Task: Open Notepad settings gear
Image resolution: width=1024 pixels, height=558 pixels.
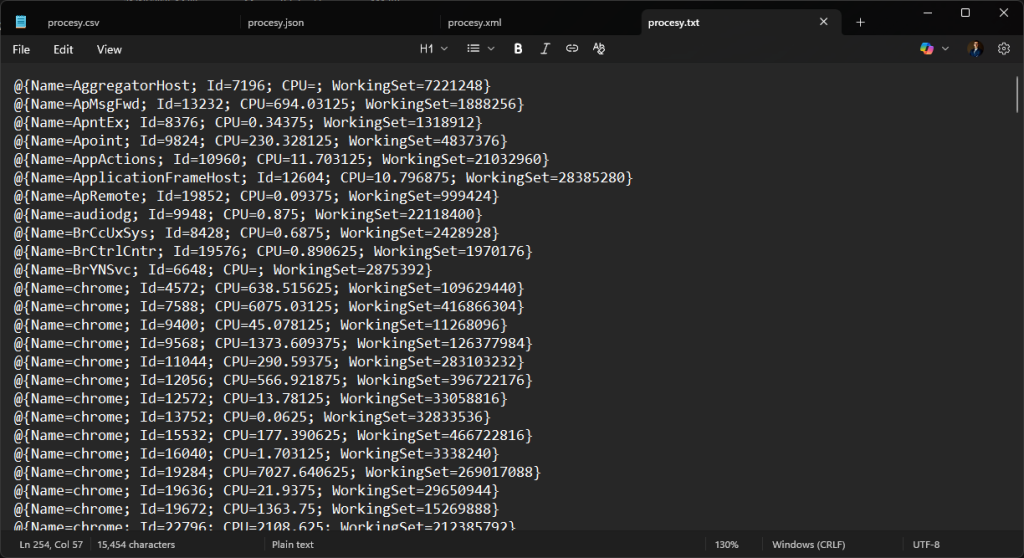Action: click(1004, 48)
